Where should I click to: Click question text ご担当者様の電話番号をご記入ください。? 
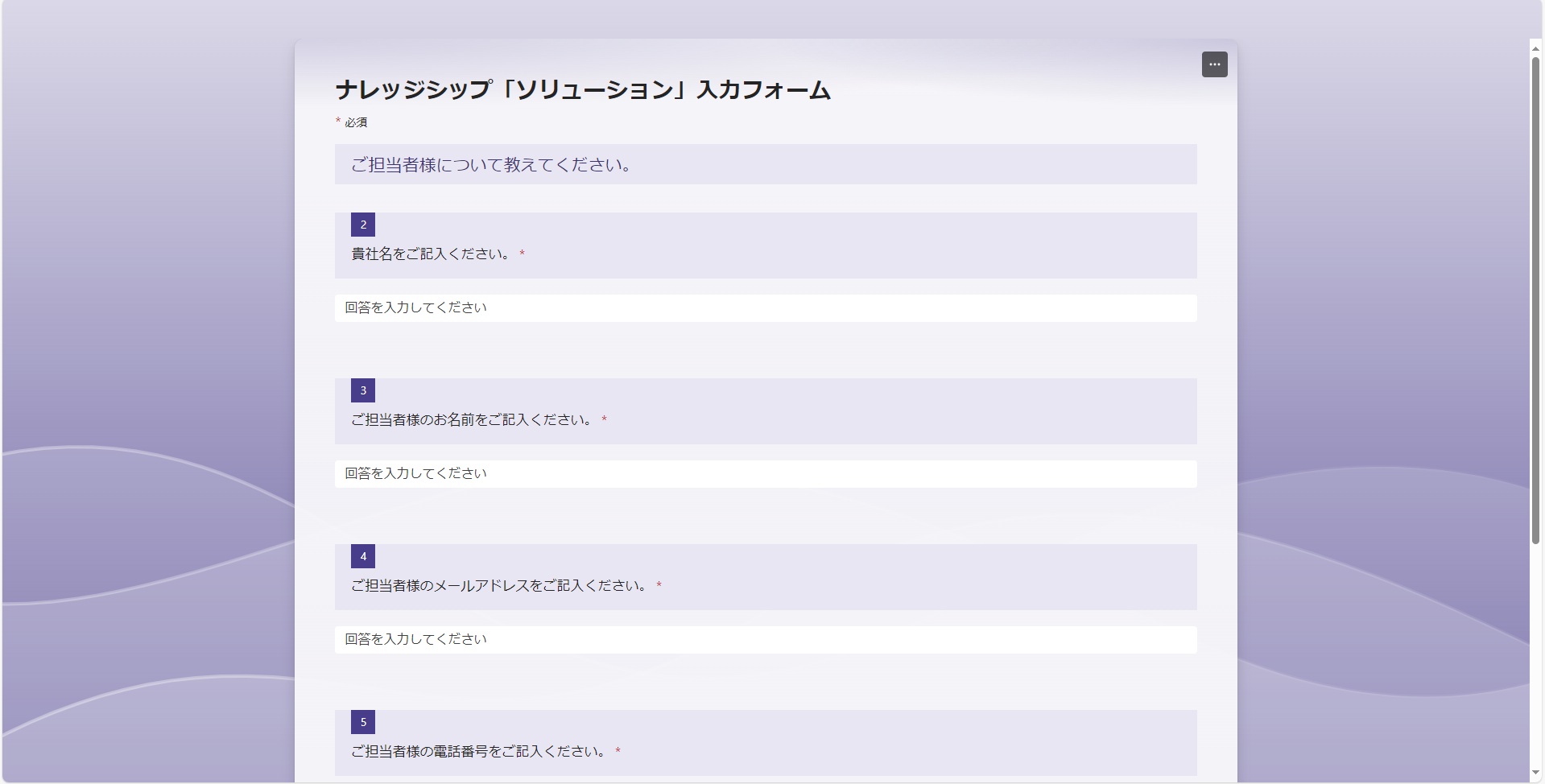(x=479, y=751)
